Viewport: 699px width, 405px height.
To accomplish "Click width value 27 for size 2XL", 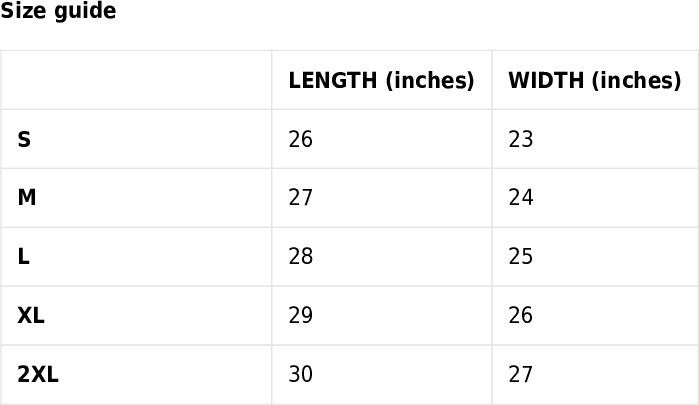I will (x=521, y=375).
